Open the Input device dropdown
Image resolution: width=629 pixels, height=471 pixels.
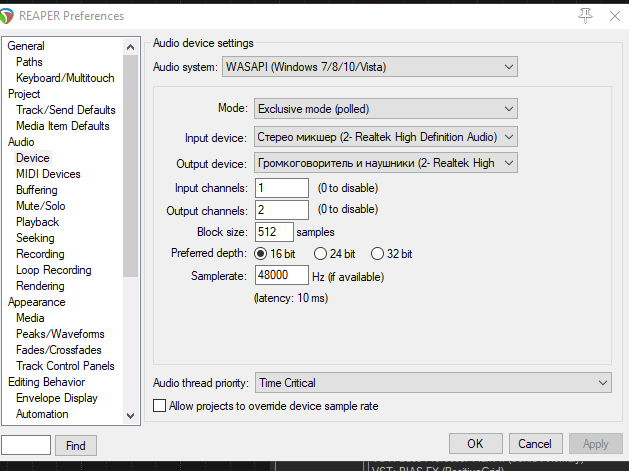tap(385, 136)
